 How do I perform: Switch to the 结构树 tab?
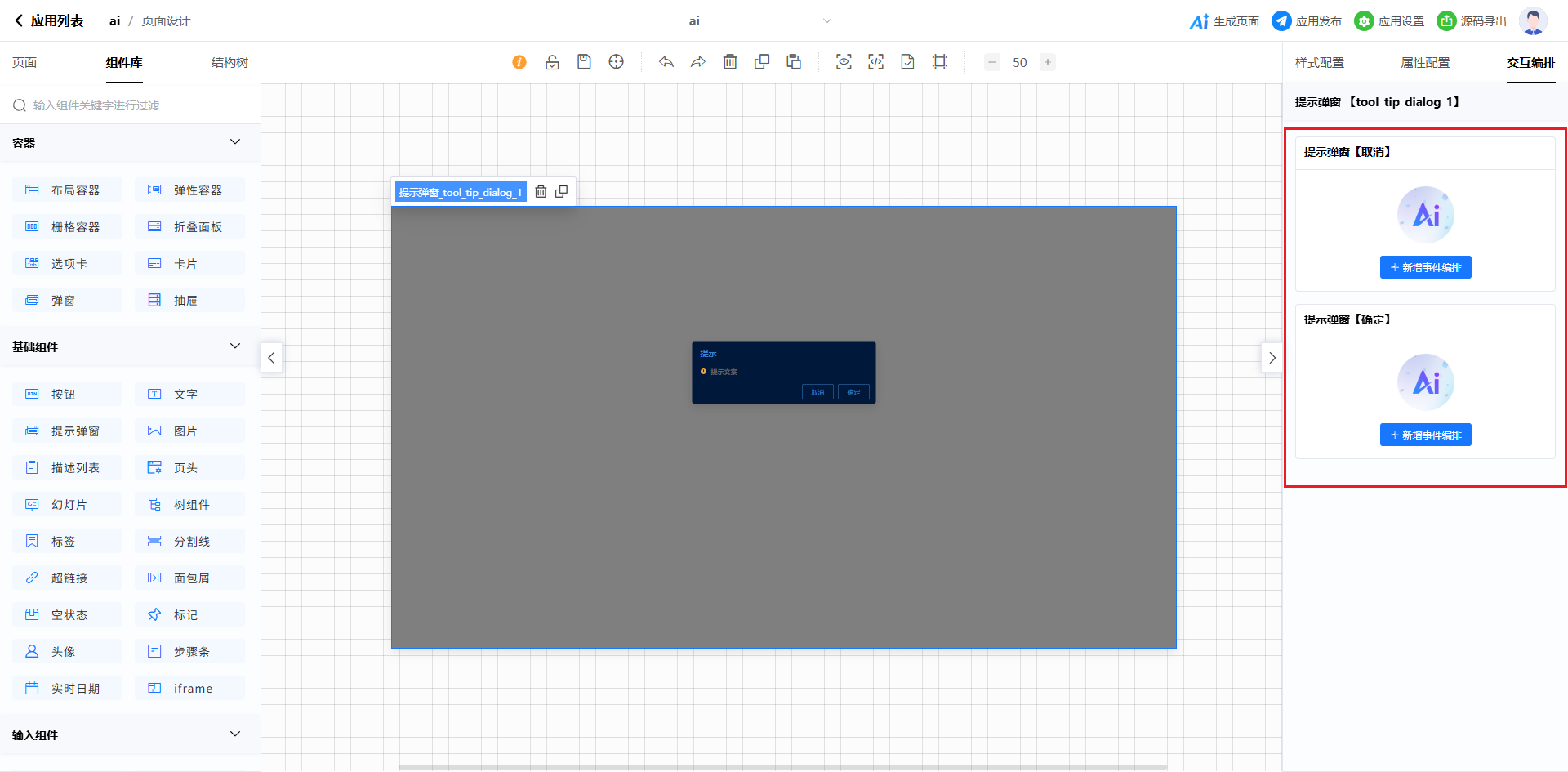tap(229, 63)
